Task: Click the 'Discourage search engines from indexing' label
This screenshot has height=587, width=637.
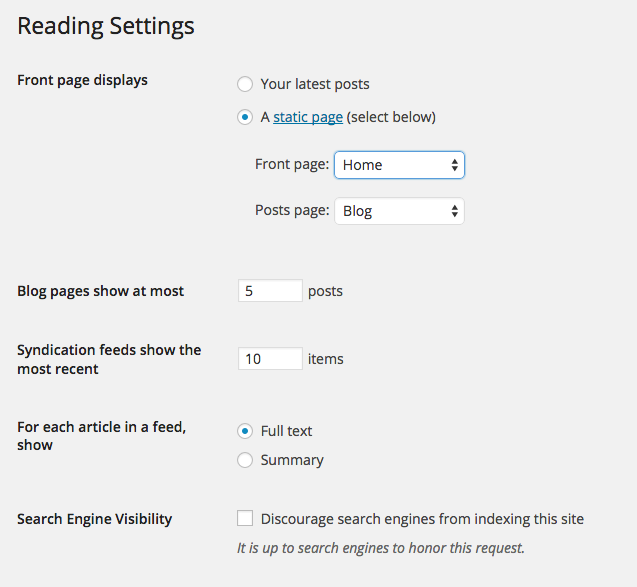Action: 422,519
